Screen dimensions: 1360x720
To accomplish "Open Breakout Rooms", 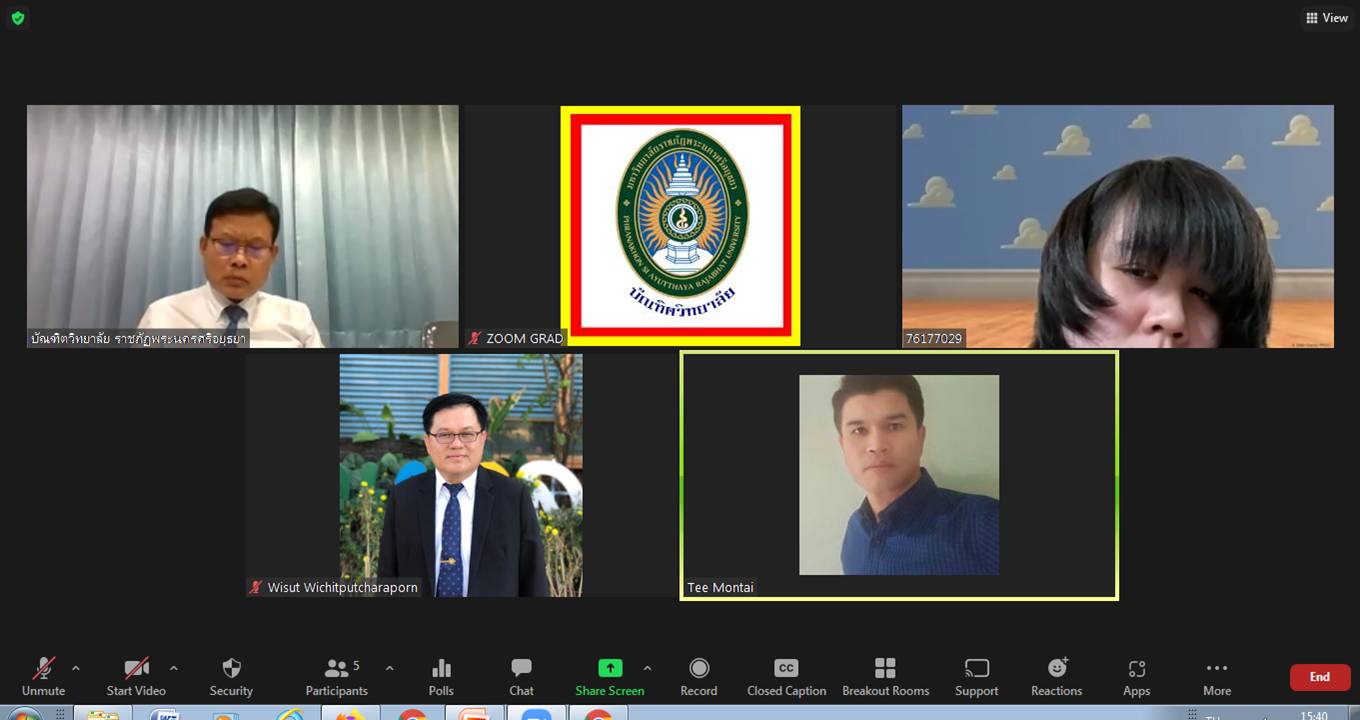I will tap(885, 676).
